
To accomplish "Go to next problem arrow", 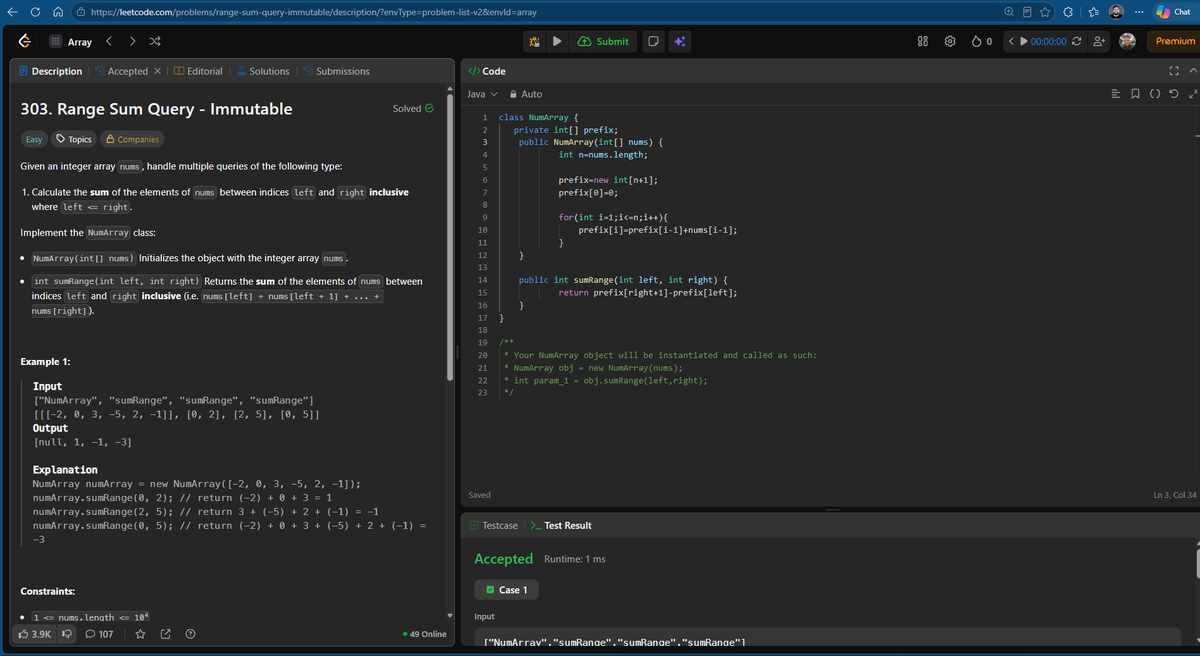I will (x=132, y=42).
